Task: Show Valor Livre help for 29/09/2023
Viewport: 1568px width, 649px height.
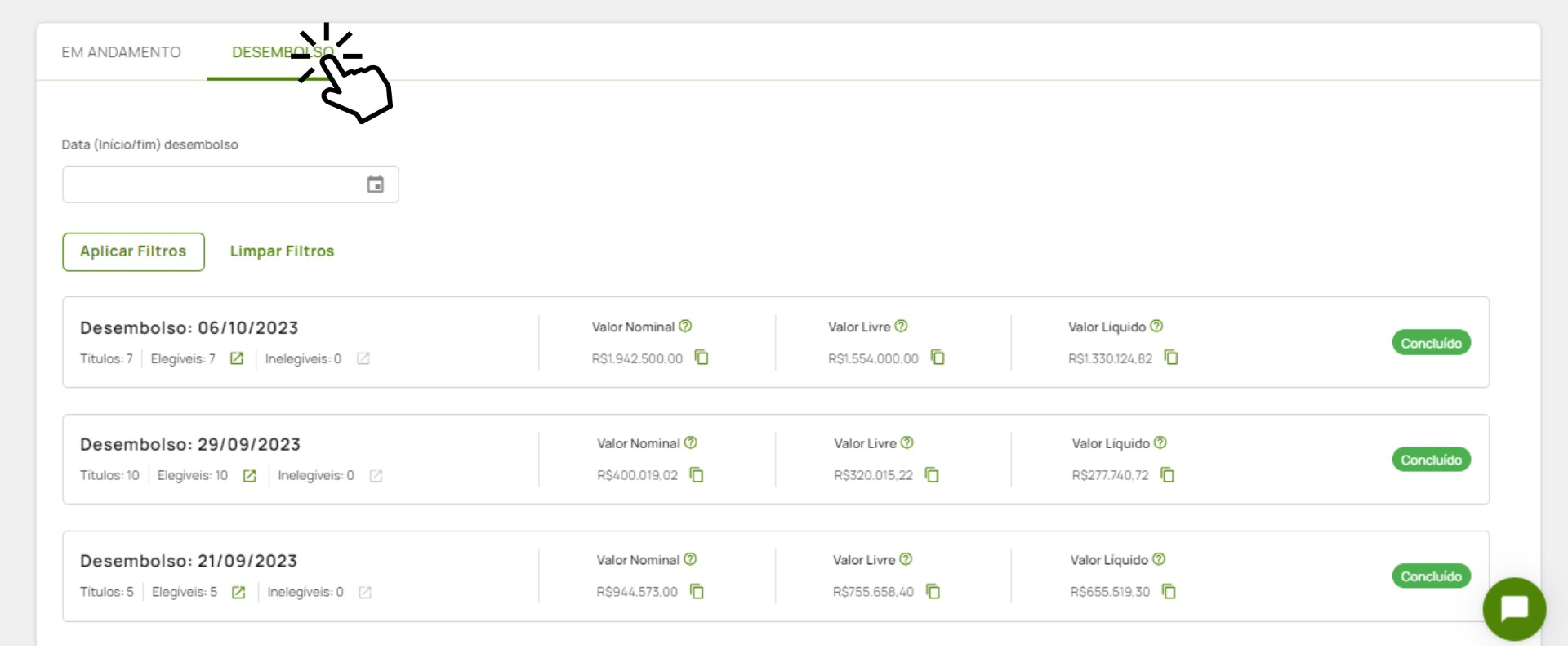Action: click(906, 443)
